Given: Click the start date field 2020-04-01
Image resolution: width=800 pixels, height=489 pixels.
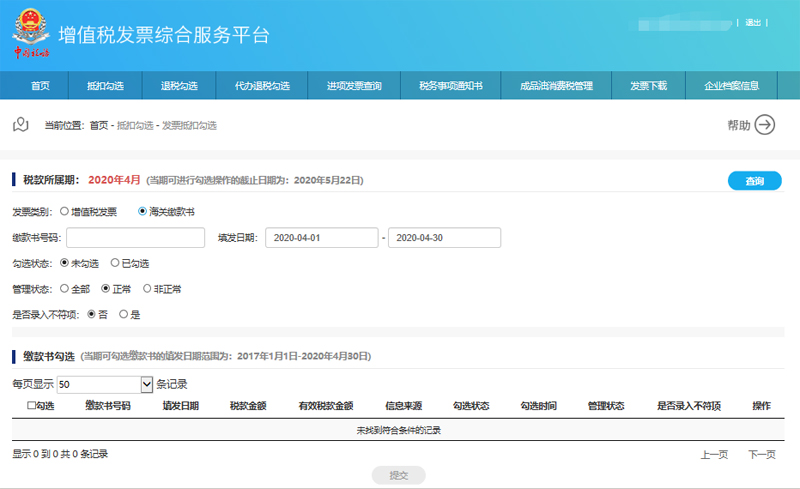Looking at the screenshot, I should 322,238.
